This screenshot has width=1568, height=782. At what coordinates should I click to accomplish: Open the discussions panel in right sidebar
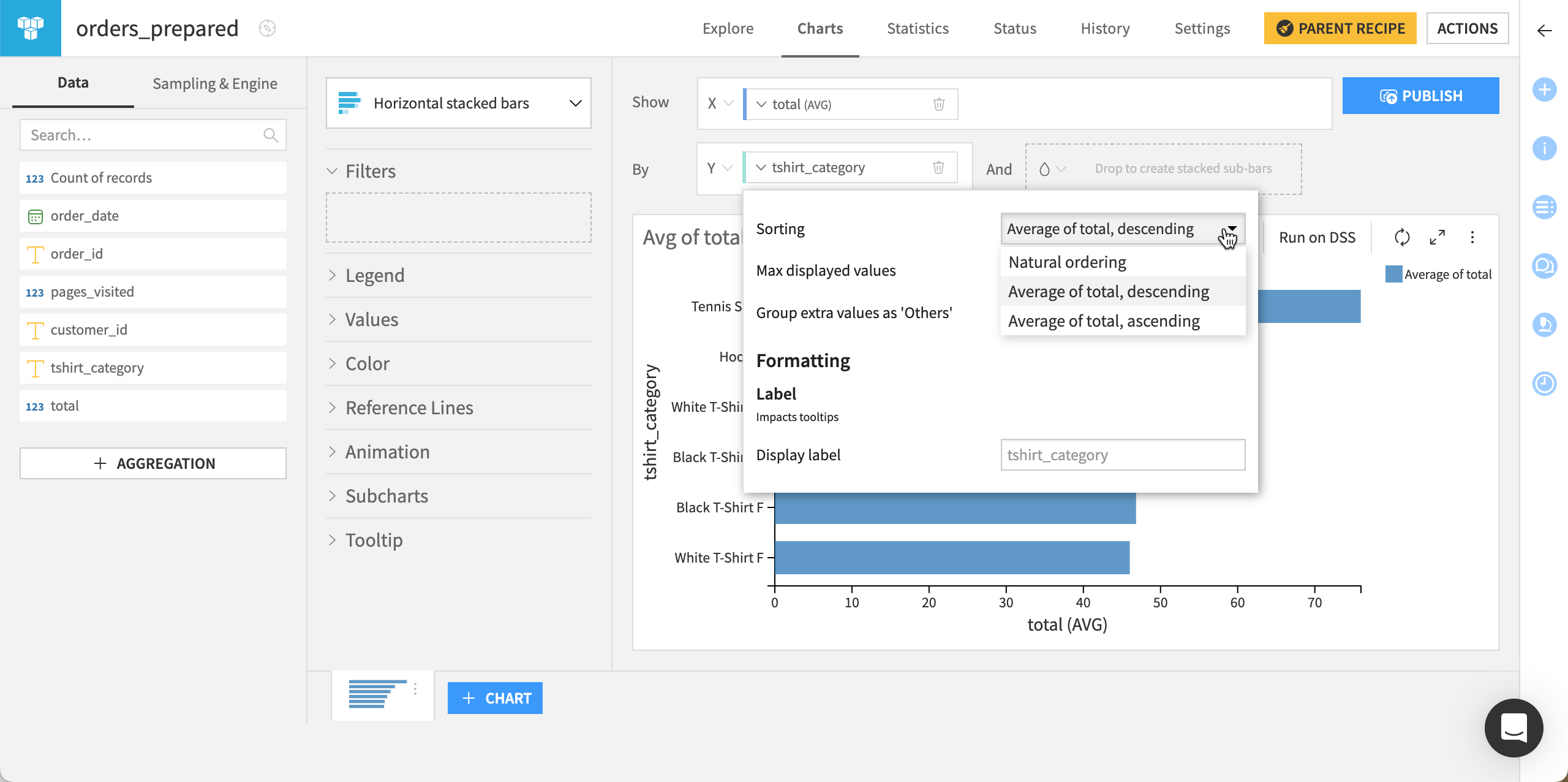[1545, 266]
